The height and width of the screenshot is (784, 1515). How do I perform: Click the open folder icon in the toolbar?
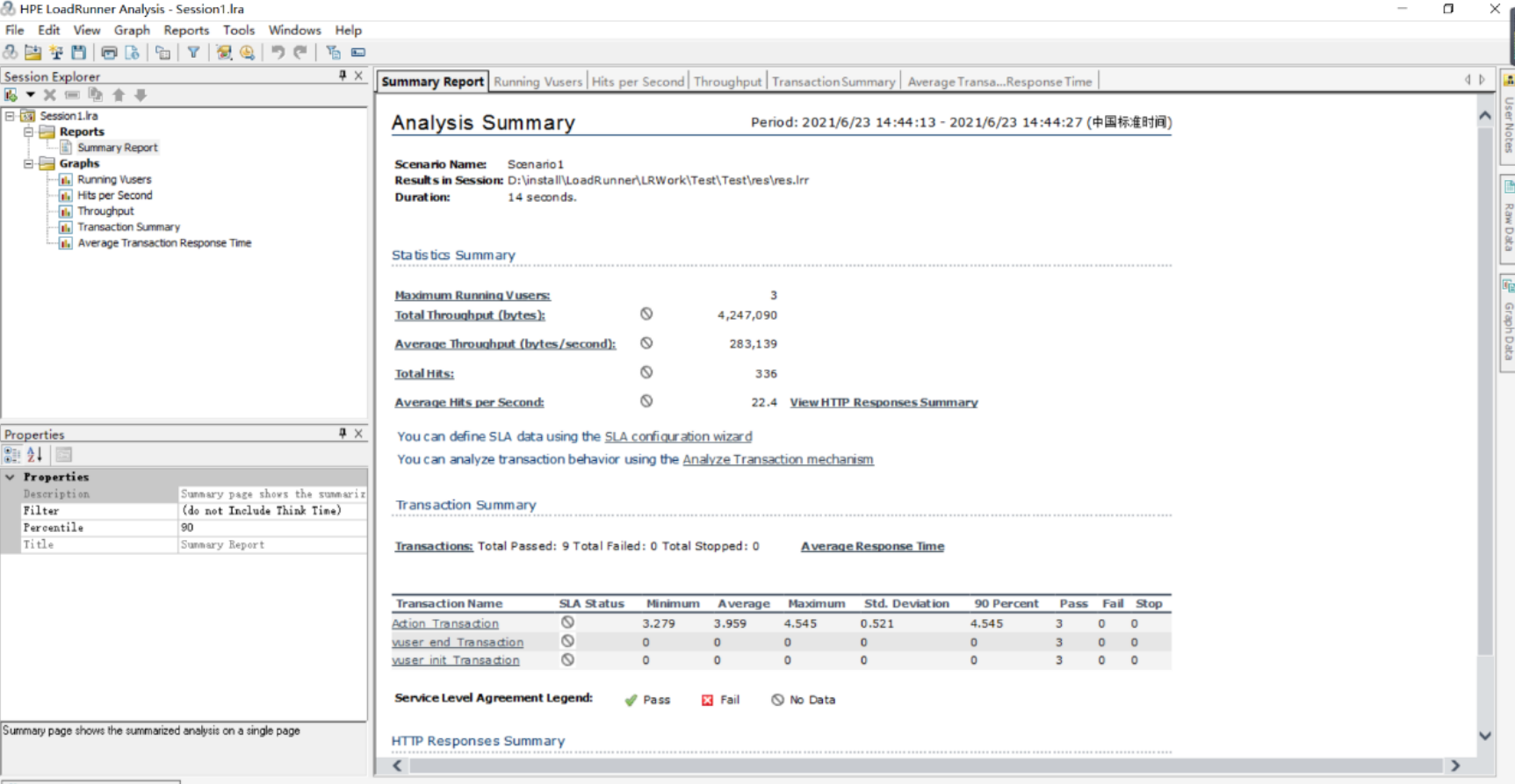click(33, 53)
